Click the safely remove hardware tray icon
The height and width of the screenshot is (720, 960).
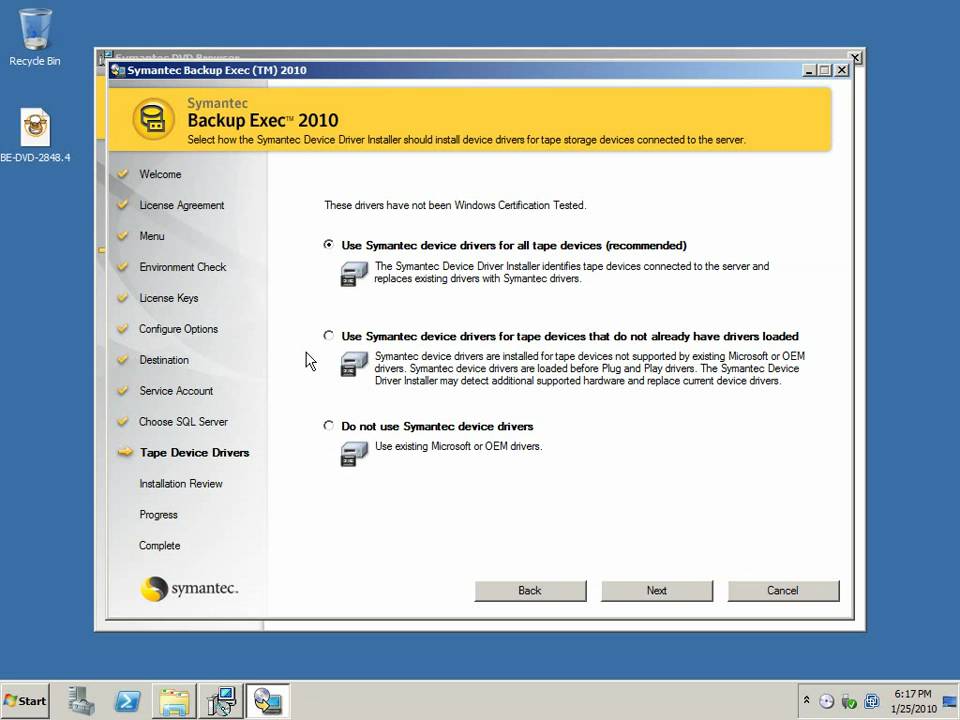pyautogui.click(x=849, y=702)
